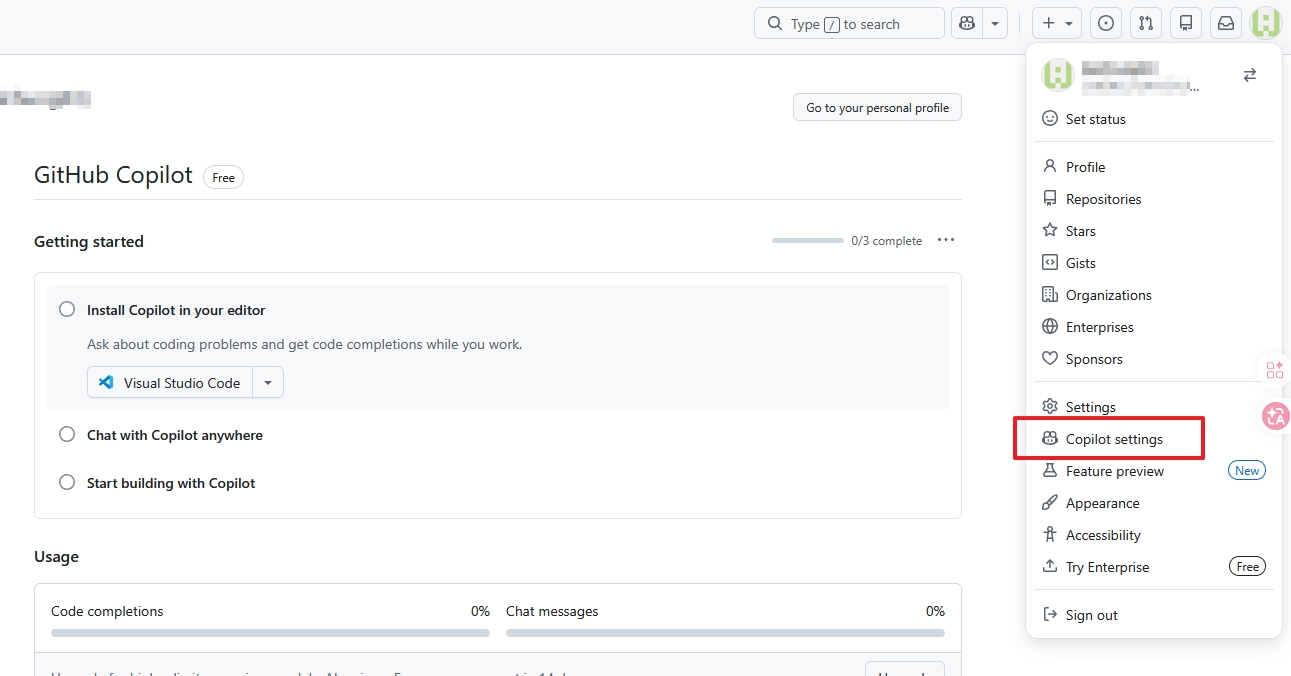Open the Repositories icon in header
This screenshot has width=1291, height=676.
click(x=1186, y=23)
